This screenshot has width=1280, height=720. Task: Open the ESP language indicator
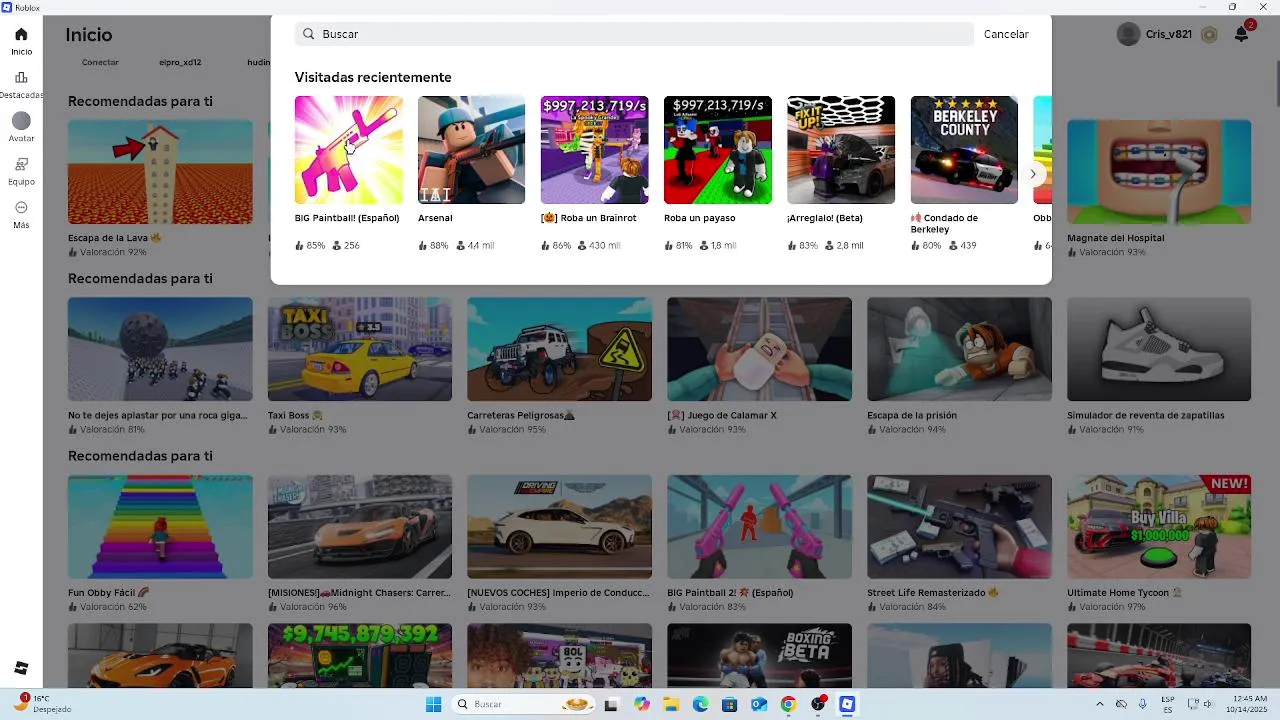[x=1168, y=704]
